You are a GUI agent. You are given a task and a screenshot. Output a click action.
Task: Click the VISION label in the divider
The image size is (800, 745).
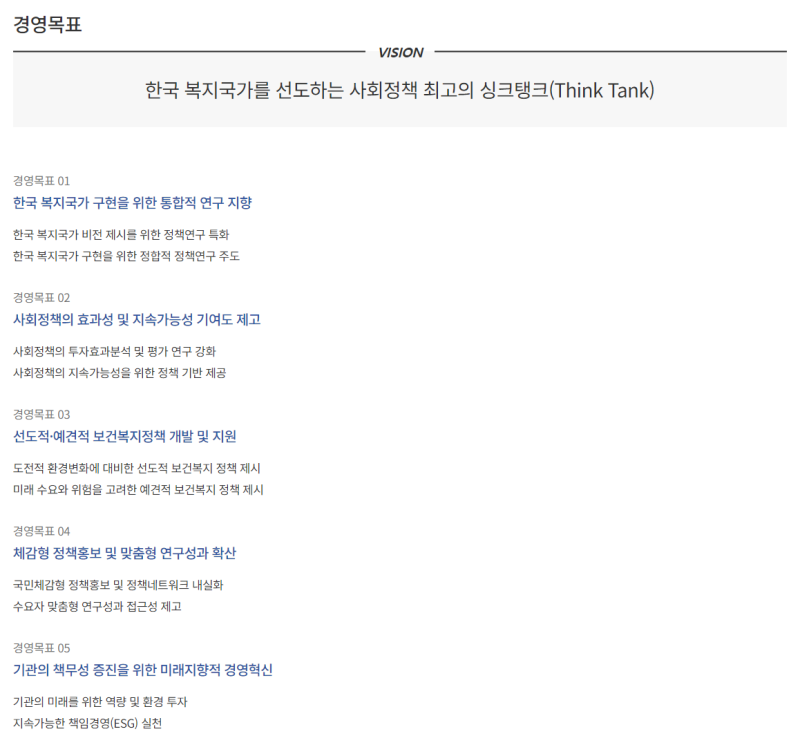400,52
